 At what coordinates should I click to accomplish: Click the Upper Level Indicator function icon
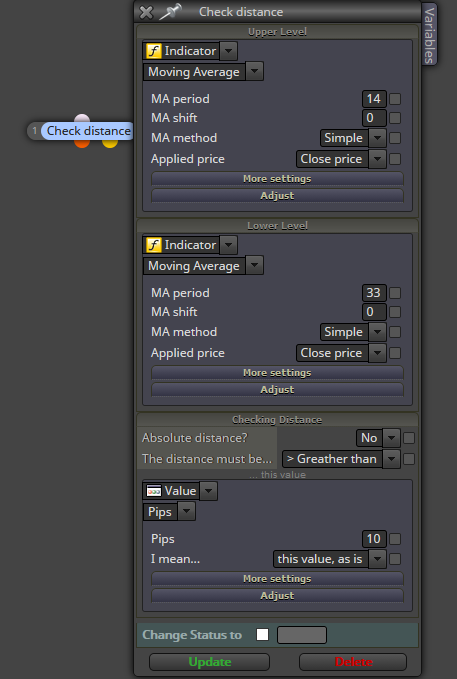153,51
